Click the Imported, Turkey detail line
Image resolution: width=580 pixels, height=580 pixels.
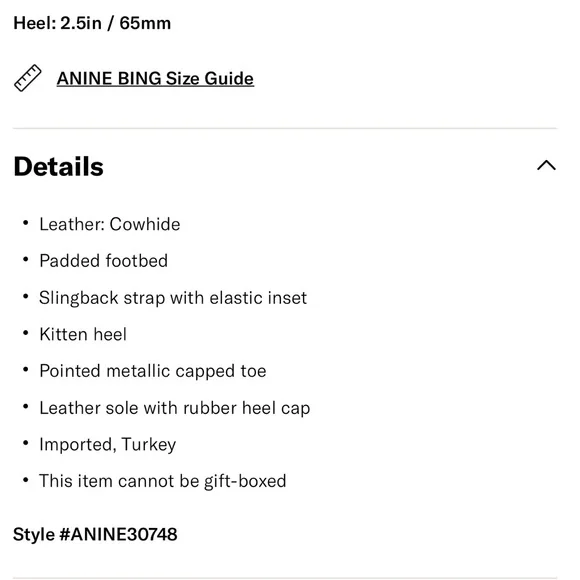click(108, 445)
